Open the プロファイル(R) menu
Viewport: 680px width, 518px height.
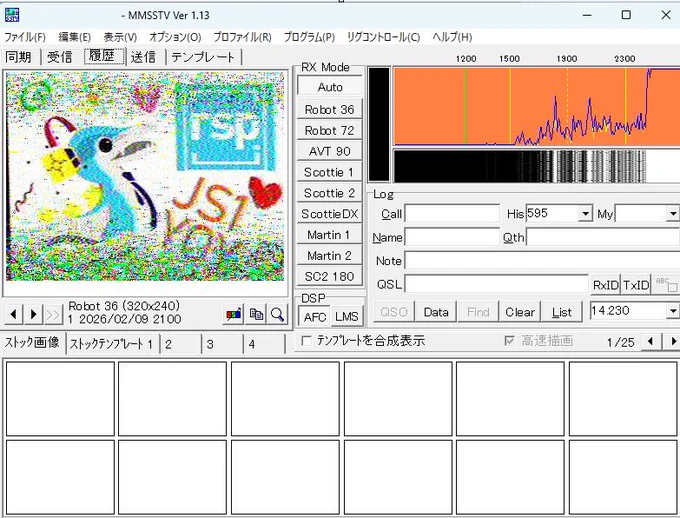tap(242, 37)
